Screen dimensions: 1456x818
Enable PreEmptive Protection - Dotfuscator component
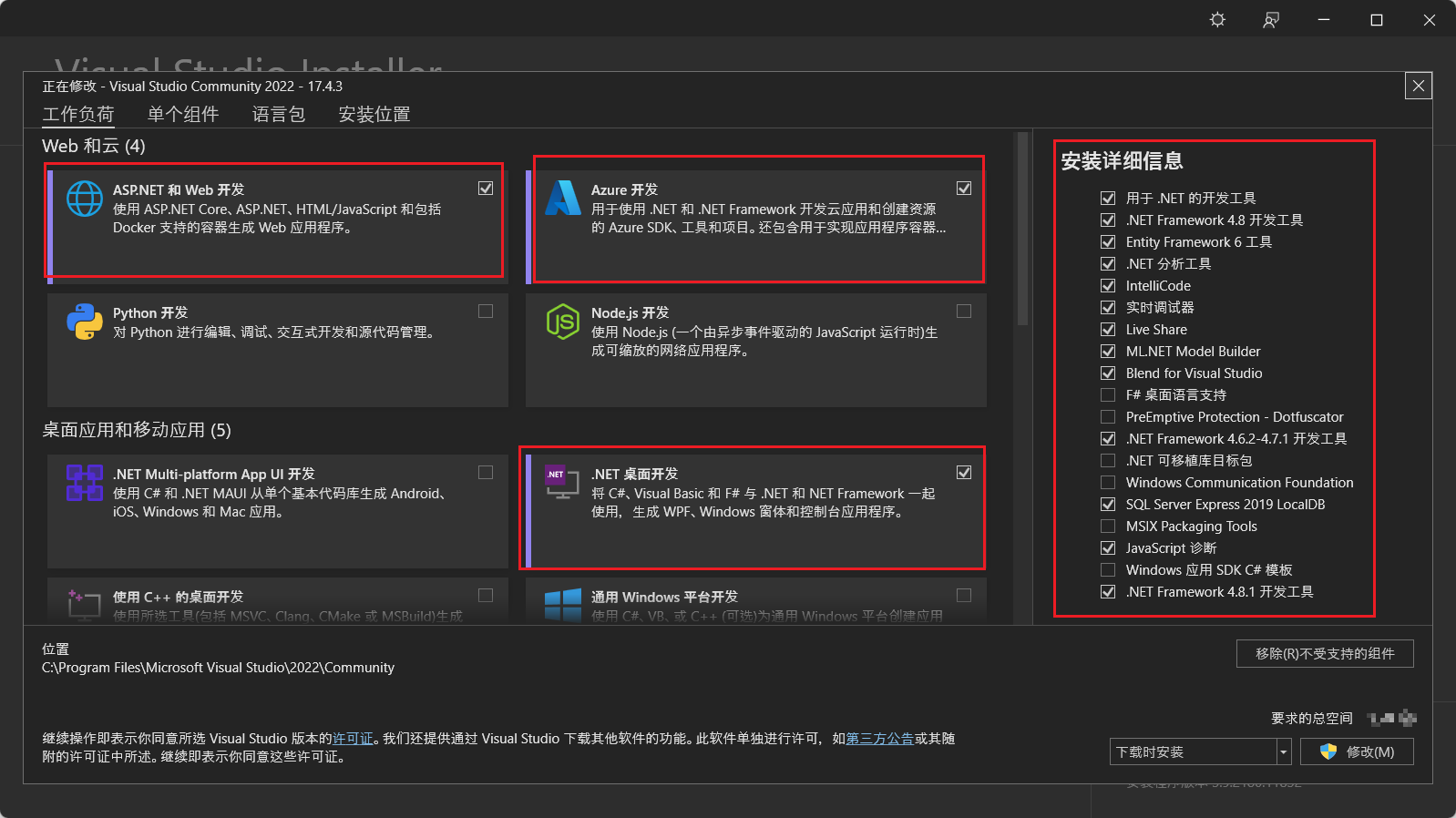coord(1108,416)
